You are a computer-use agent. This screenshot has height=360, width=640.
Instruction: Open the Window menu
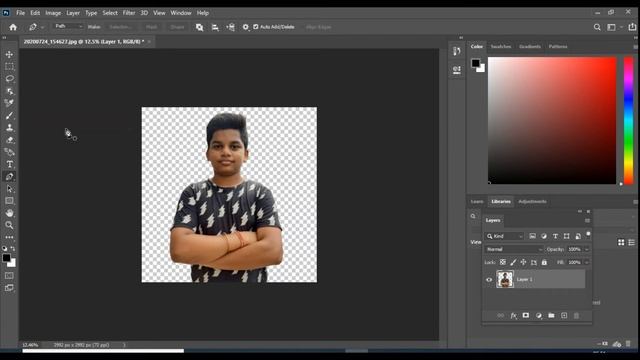point(181,13)
